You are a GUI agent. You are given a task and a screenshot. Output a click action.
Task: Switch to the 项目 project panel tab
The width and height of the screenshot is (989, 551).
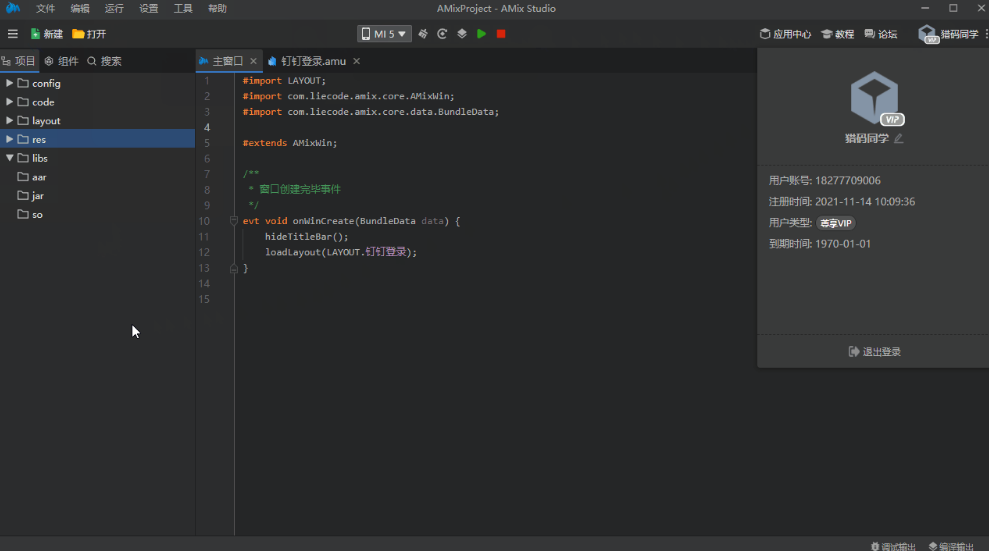coord(19,61)
